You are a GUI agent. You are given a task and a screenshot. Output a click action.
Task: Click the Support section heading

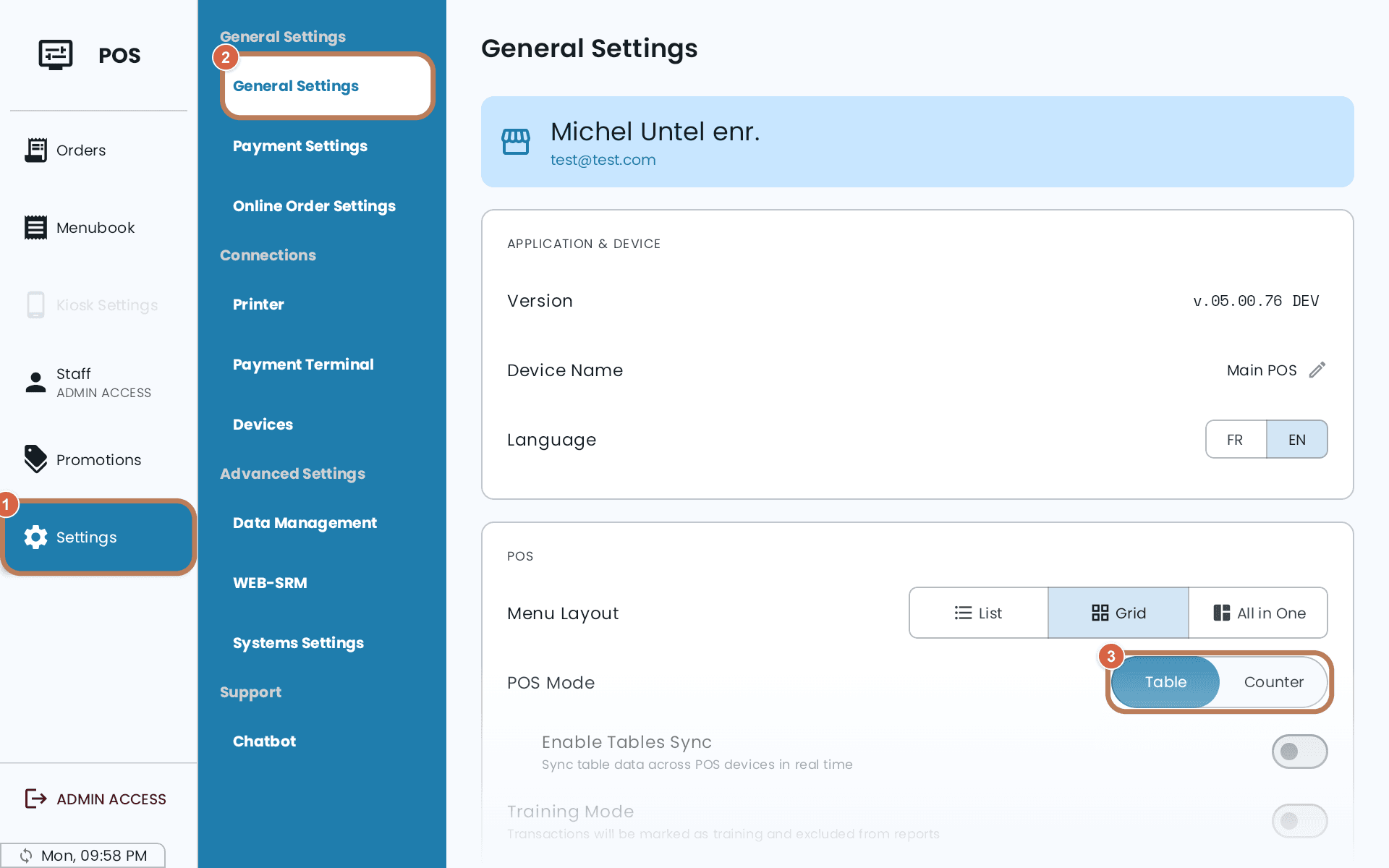pyautogui.click(x=250, y=692)
